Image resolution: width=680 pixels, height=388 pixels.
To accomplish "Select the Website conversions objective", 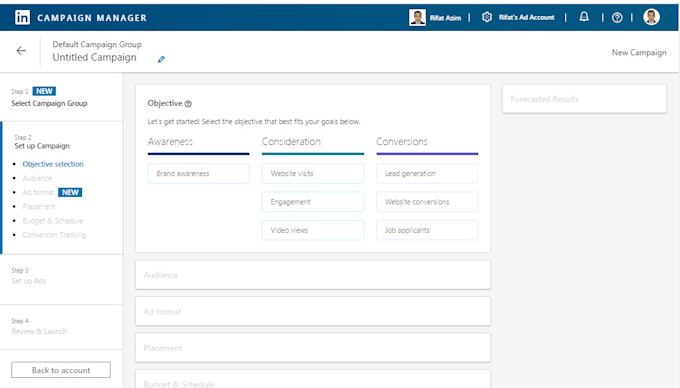I will [427, 202].
